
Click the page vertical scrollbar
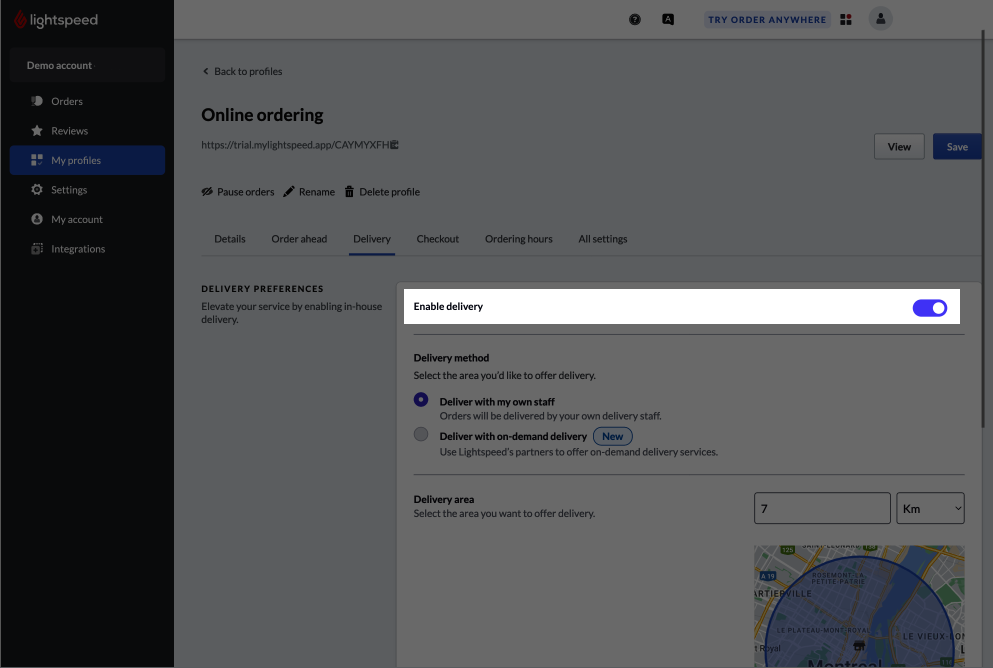click(x=984, y=229)
